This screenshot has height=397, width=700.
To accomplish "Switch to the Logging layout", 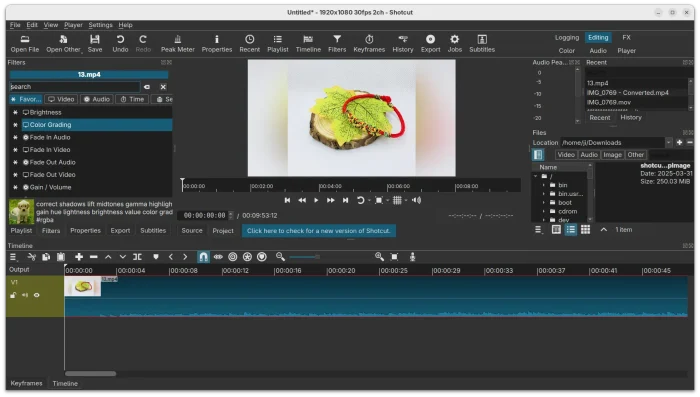I will point(567,38).
